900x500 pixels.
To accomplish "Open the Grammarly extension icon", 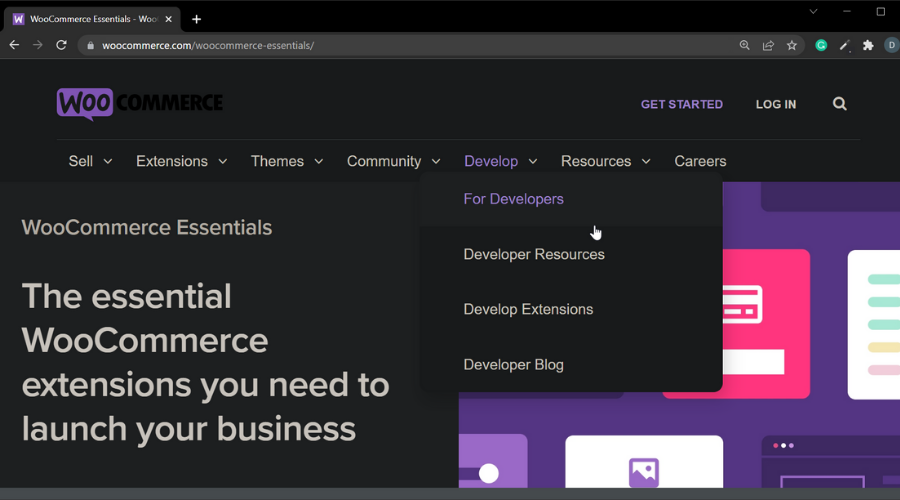I will [821, 45].
